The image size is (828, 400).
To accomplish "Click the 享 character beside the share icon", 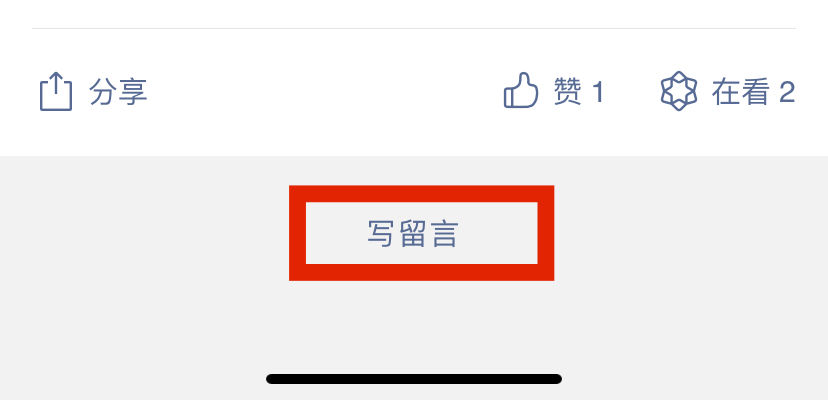I will (x=133, y=91).
